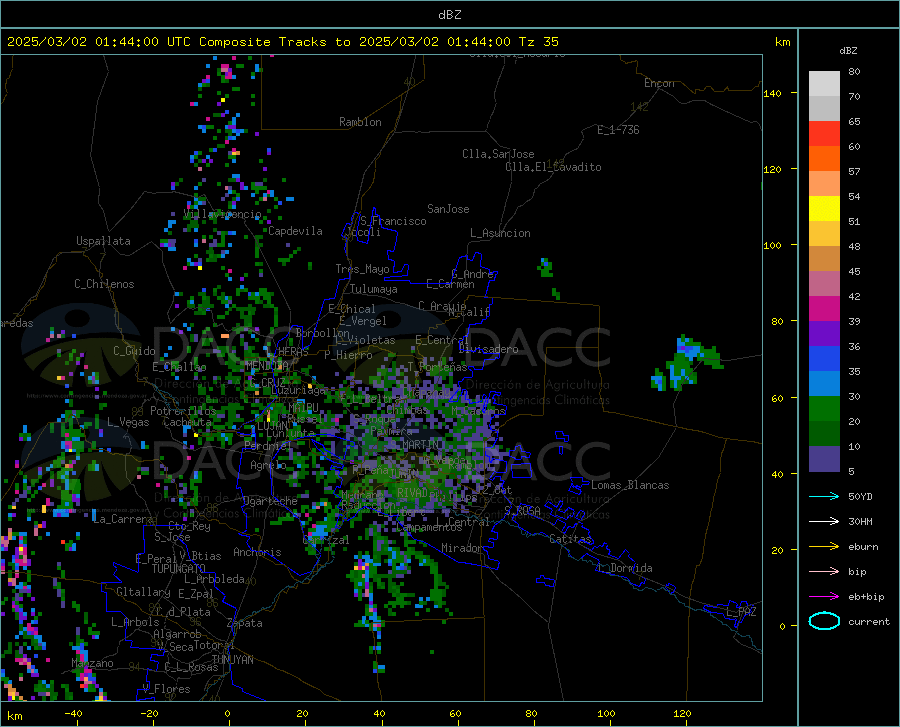Click the 'L_Dormida' map label
Viewport: 900px width, 727px height.
[x=624, y=568]
